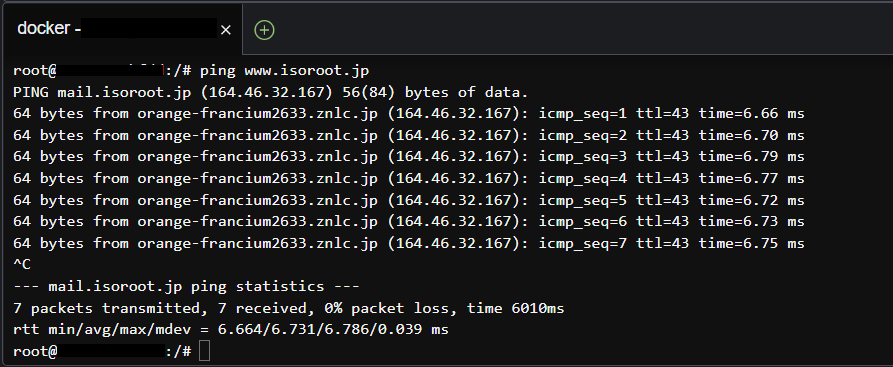Click the icmp_seq=1 reply line

click(408, 114)
